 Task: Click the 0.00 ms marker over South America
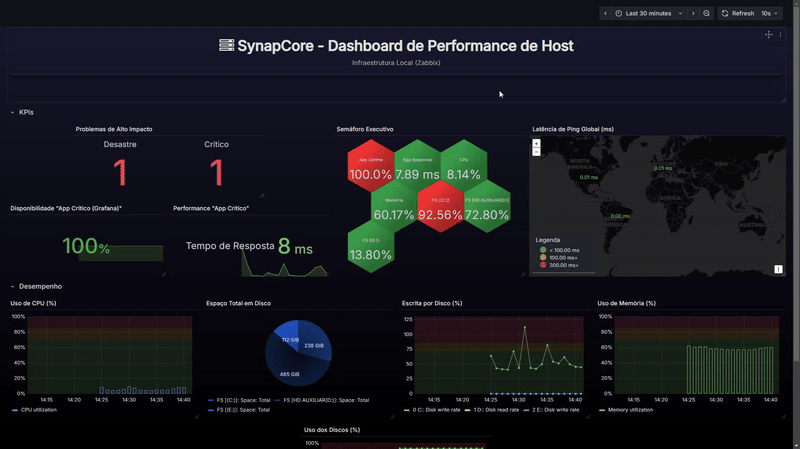point(620,216)
